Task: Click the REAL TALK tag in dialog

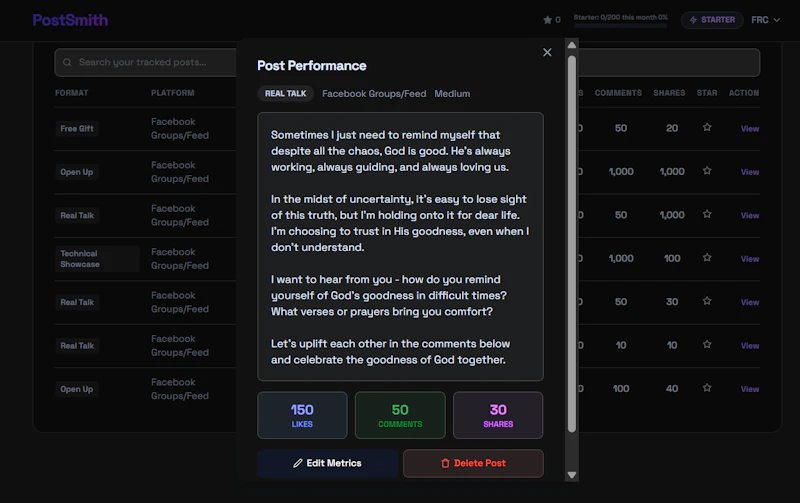Action: [x=285, y=93]
